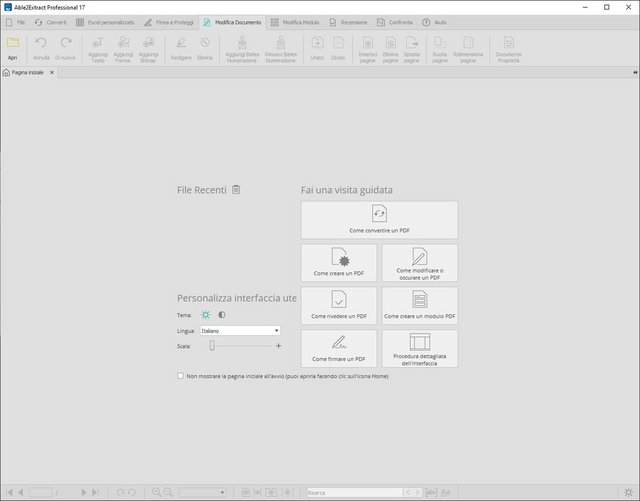Image resolution: width=640 pixels, height=501 pixels.
Task: Open the Come rivedere un PDF tour
Action: pos(339,305)
